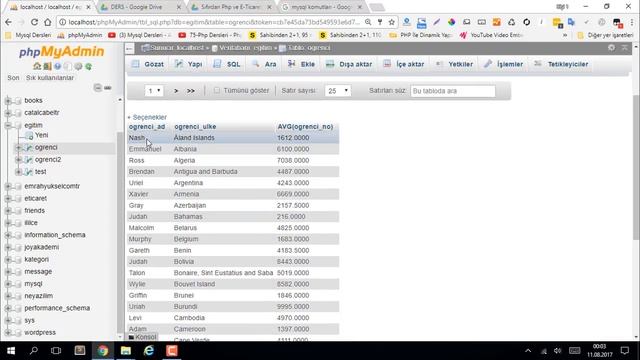Click the link-with-main-panel icon in sidebar

(108, 88)
